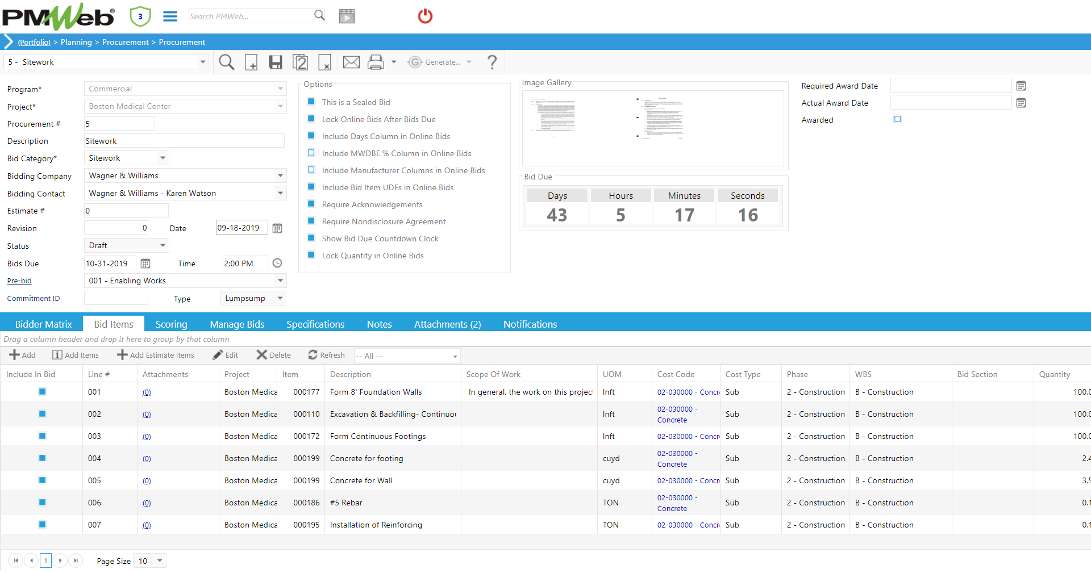Screen dimensions: 1091x572
Task: Click the (Portfolio) breadcrumb link
Action: tap(34, 42)
